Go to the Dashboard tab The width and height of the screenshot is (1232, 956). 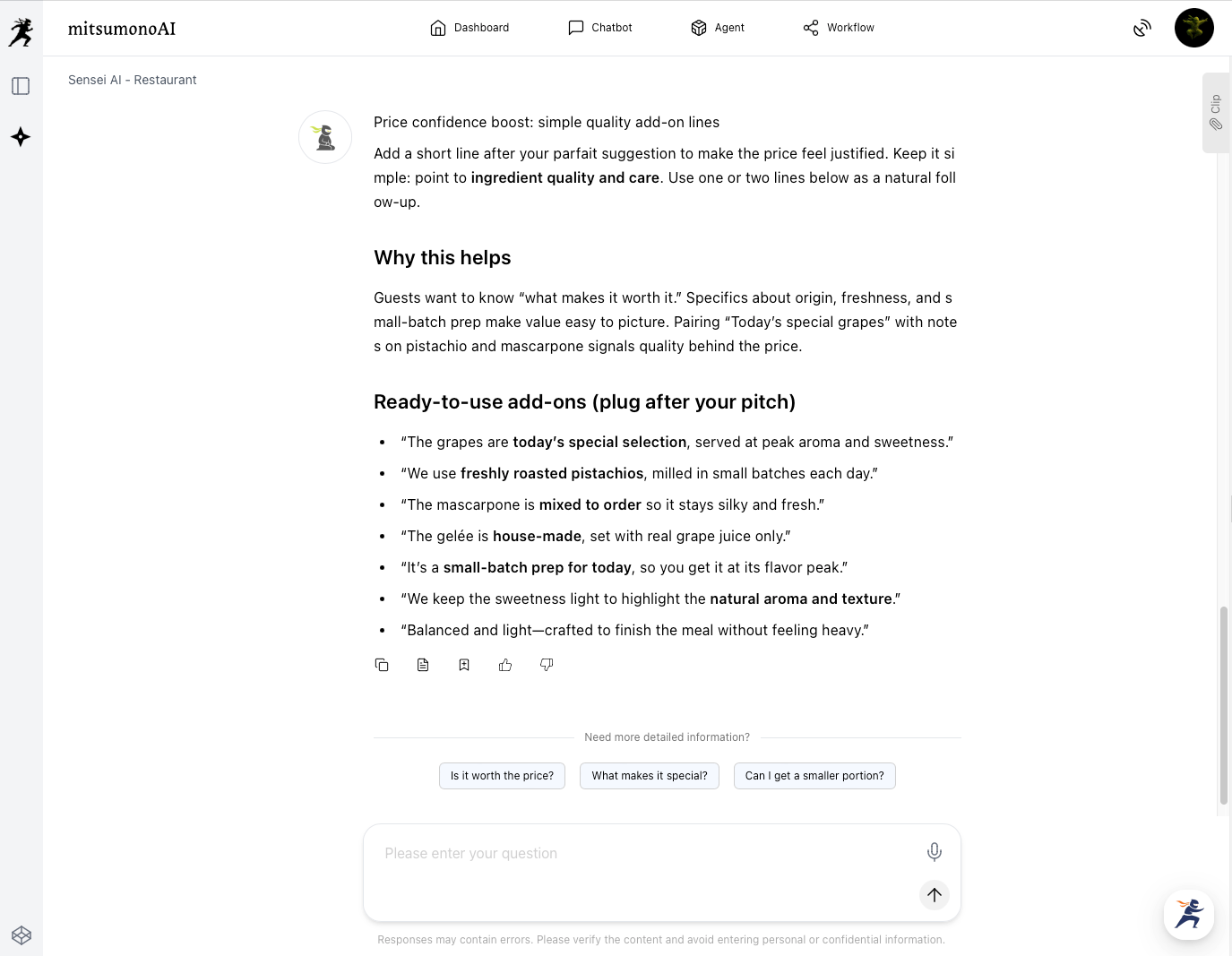pos(470,28)
